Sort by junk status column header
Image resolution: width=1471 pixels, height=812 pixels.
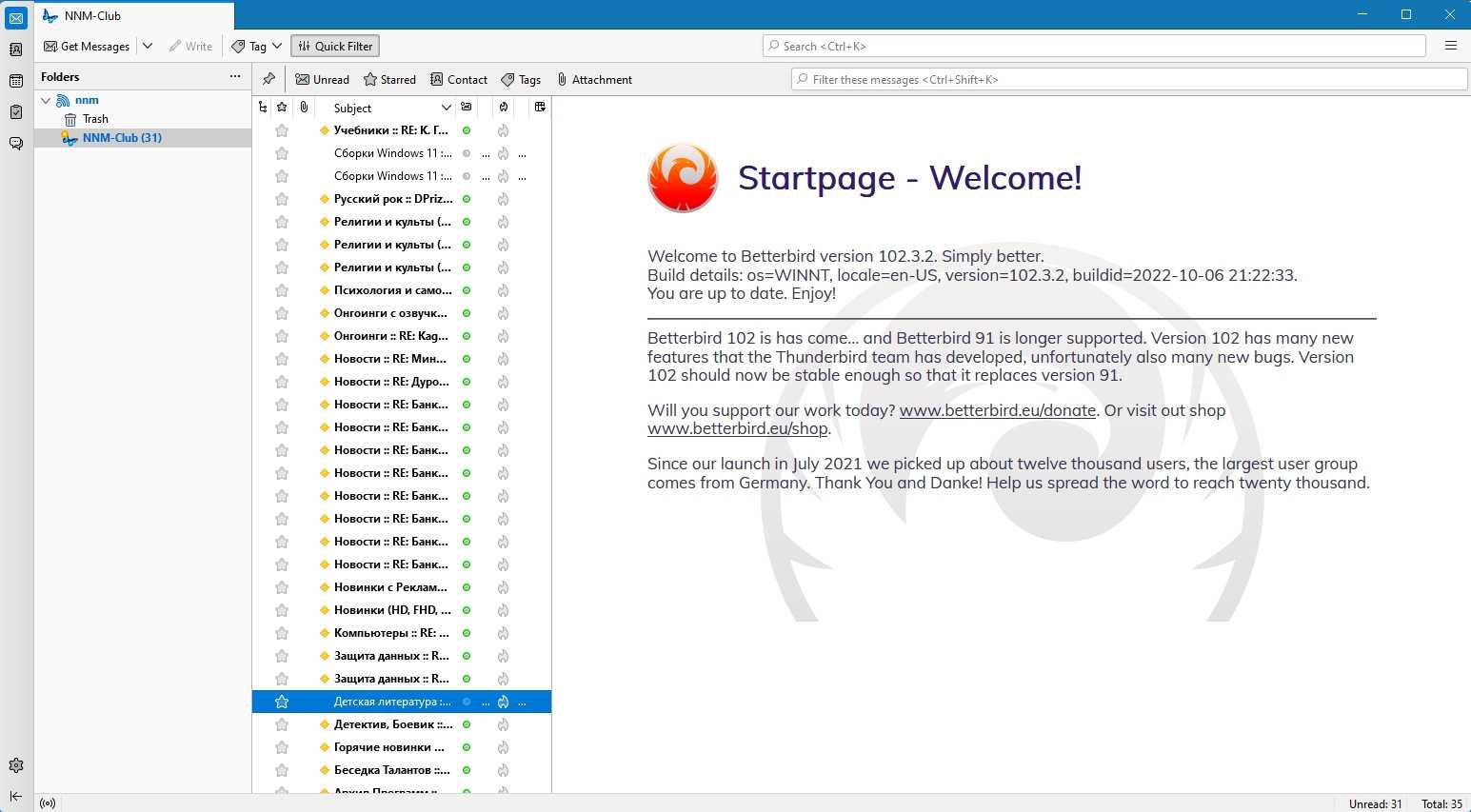(x=504, y=108)
